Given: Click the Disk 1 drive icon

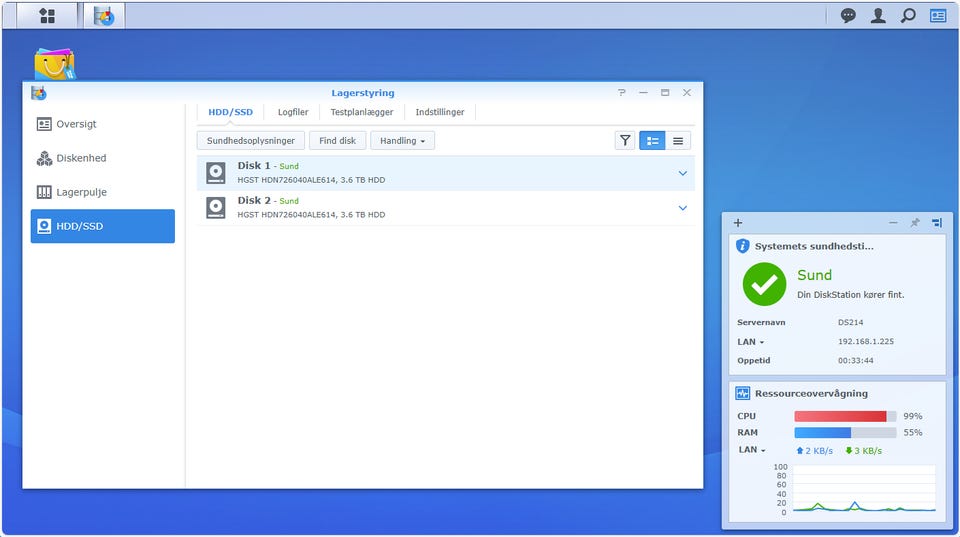Looking at the screenshot, I should click(216, 173).
